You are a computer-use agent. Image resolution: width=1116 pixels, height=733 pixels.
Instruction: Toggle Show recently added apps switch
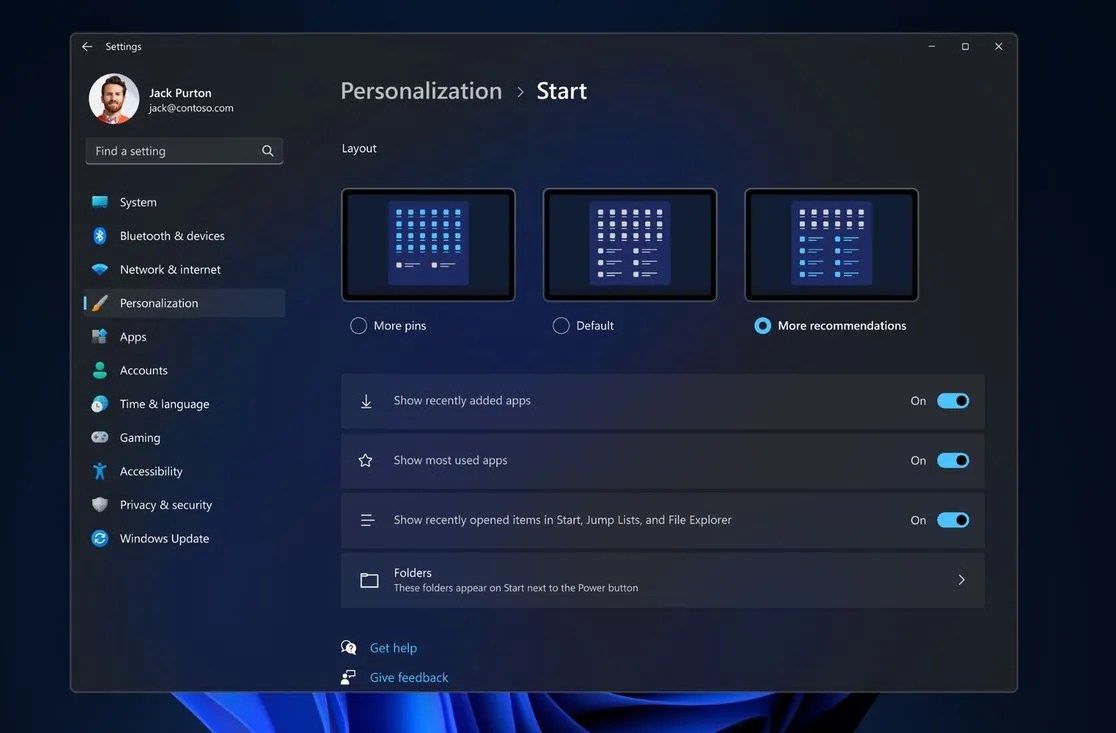click(952, 401)
